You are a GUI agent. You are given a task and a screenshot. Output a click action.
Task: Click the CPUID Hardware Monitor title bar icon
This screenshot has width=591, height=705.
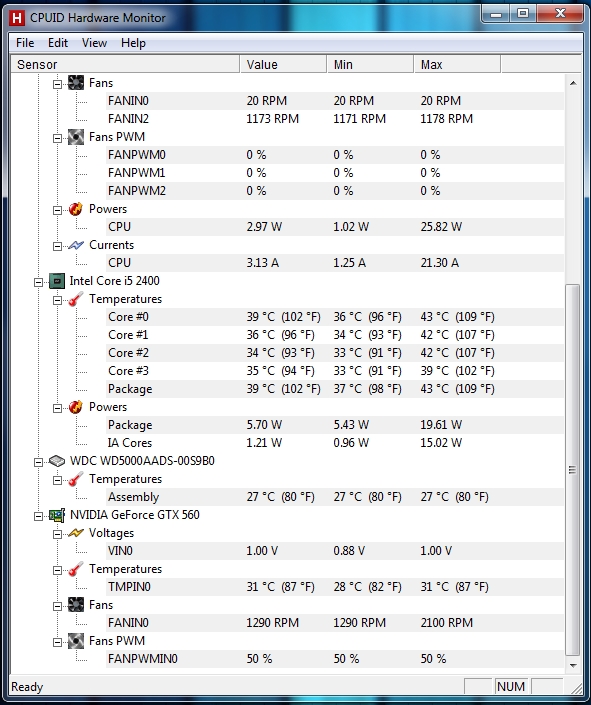coord(17,18)
